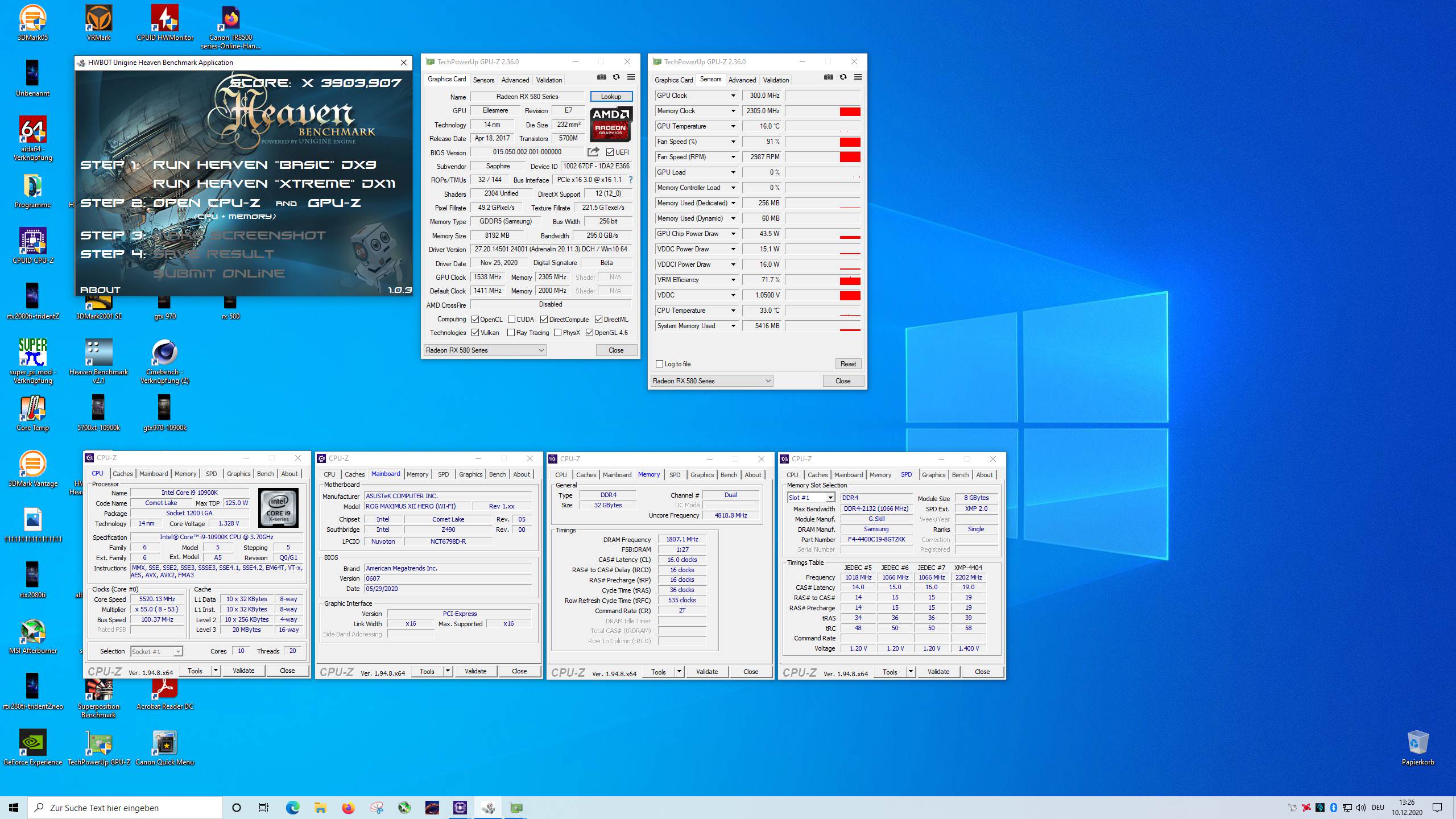Image resolution: width=1456 pixels, height=819 pixels.
Task: Toggle the DirectML checkbox
Action: coord(598,320)
